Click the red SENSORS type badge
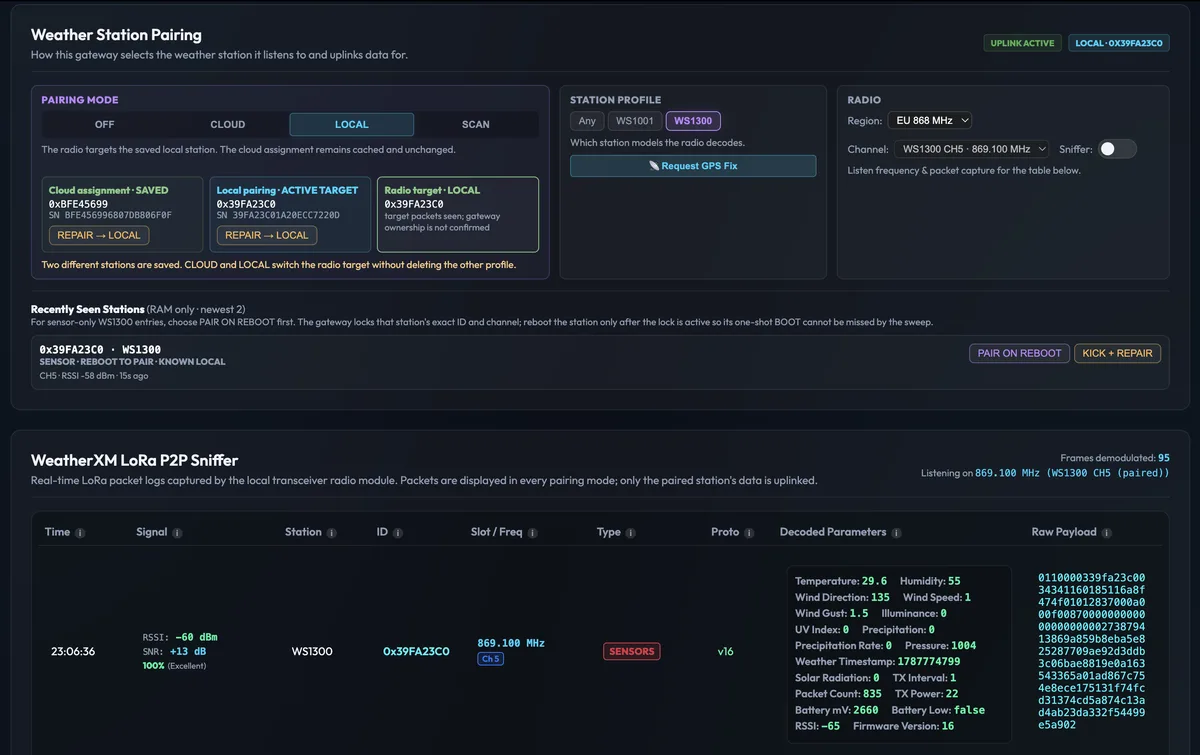The image size is (1200, 755). point(631,651)
